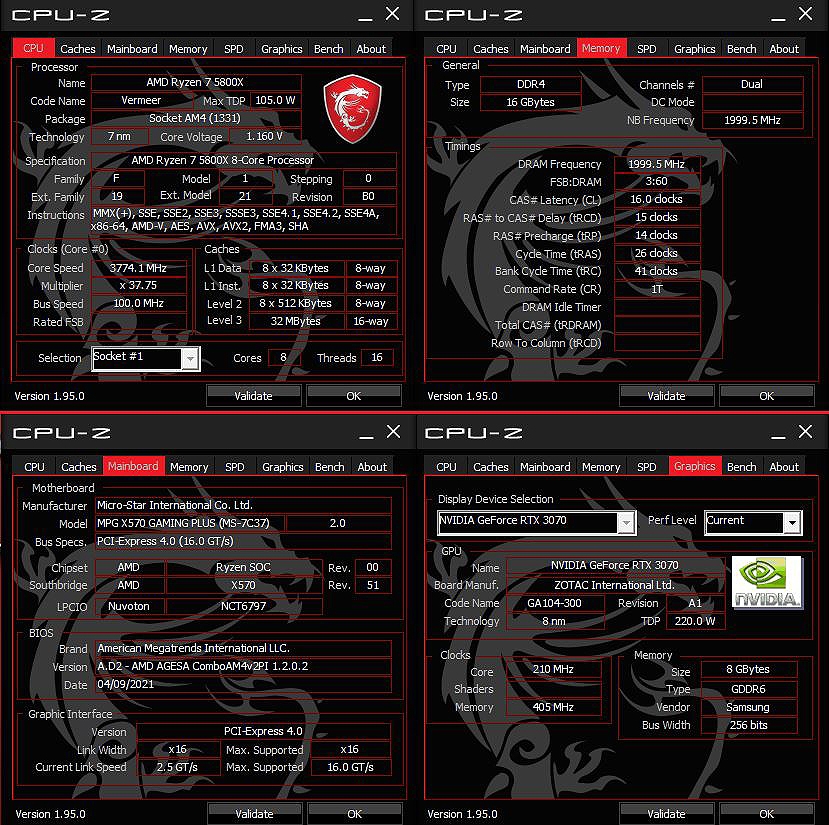Click the Samsung memory vendor value

(749, 707)
